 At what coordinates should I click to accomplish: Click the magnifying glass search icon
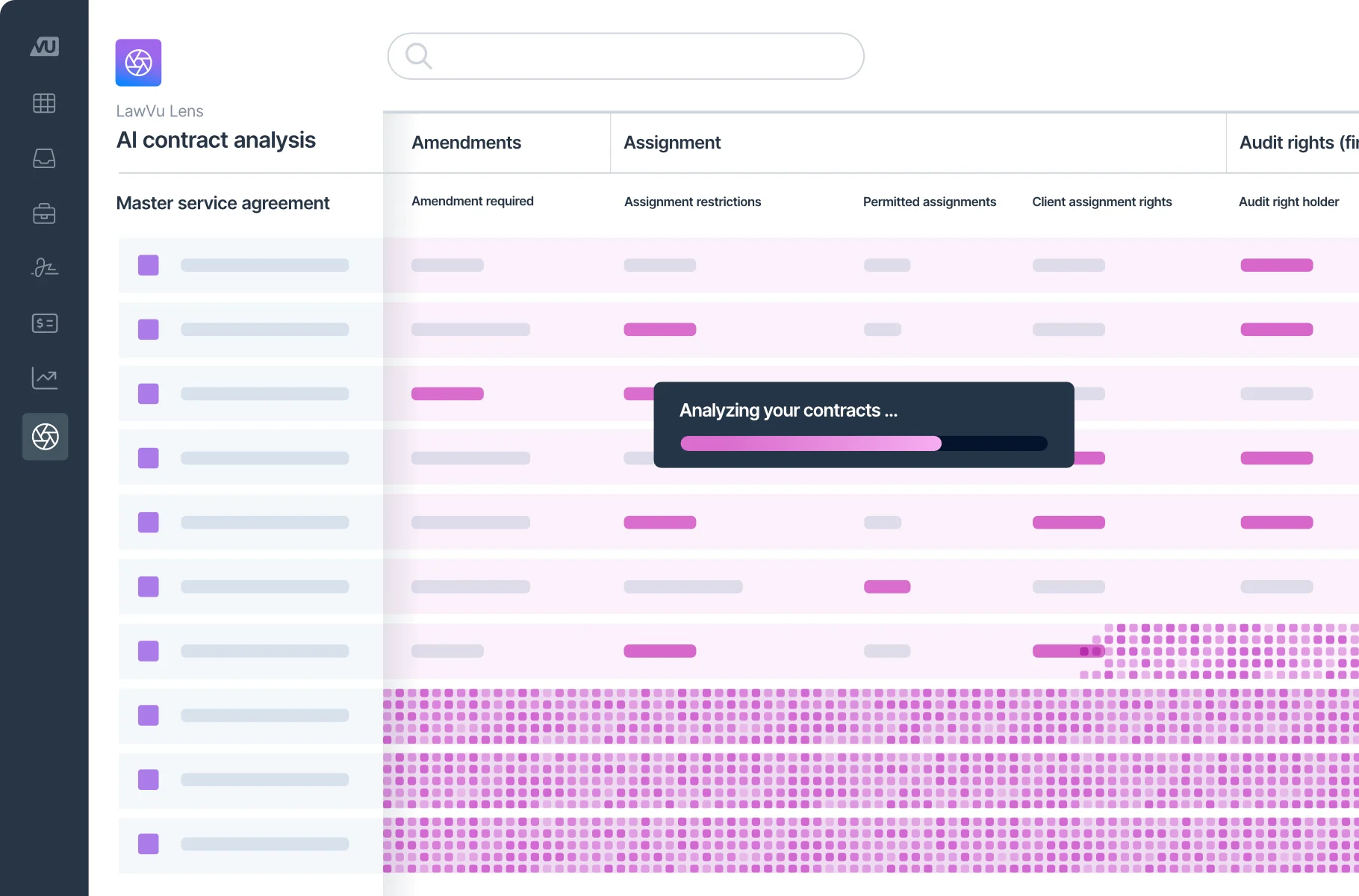pyautogui.click(x=418, y=56)
